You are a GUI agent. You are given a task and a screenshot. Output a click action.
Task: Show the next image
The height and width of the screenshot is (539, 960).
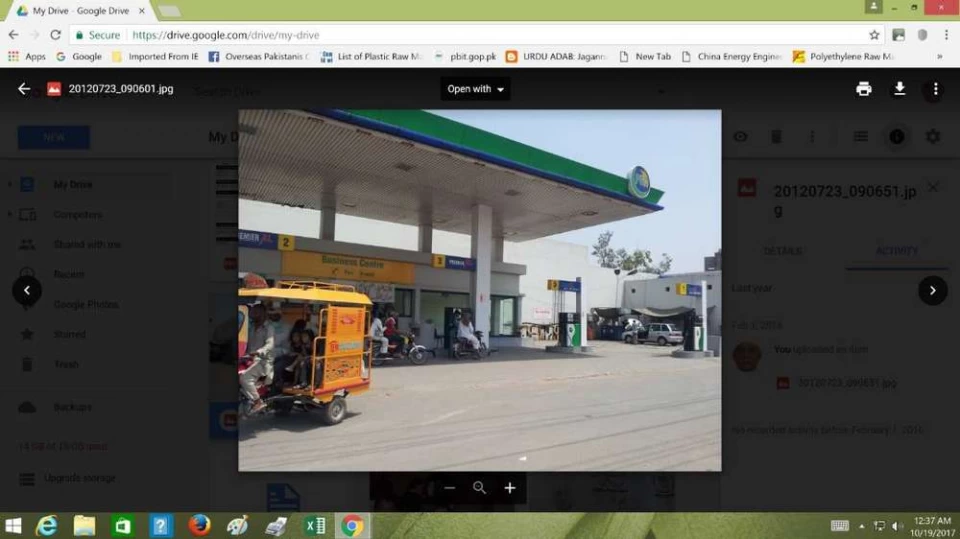tap(932, 290)
